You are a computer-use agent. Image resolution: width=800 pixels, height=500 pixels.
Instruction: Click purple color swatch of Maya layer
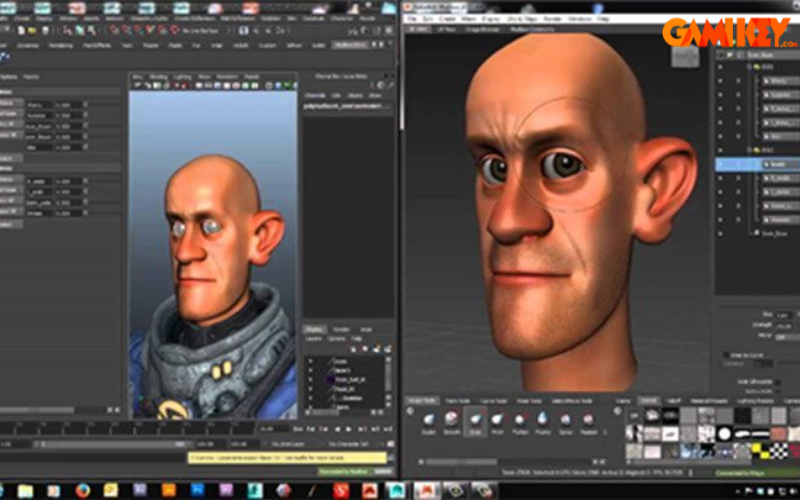click(330, 380)
